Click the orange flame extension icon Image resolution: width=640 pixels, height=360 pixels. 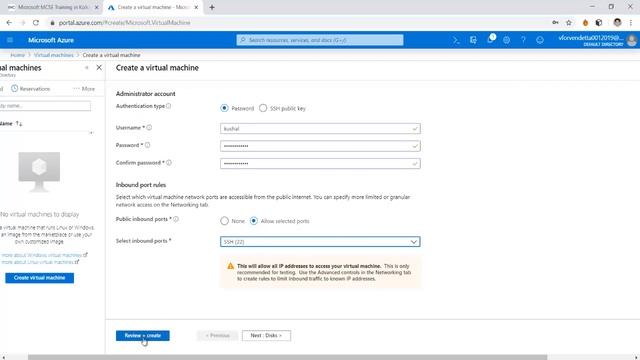point(585,23)
